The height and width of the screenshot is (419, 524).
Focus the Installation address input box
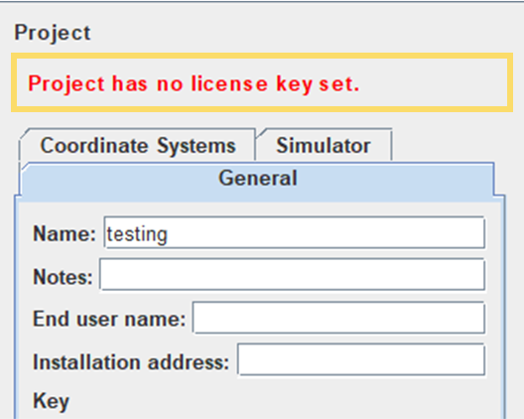pos(361,360)
